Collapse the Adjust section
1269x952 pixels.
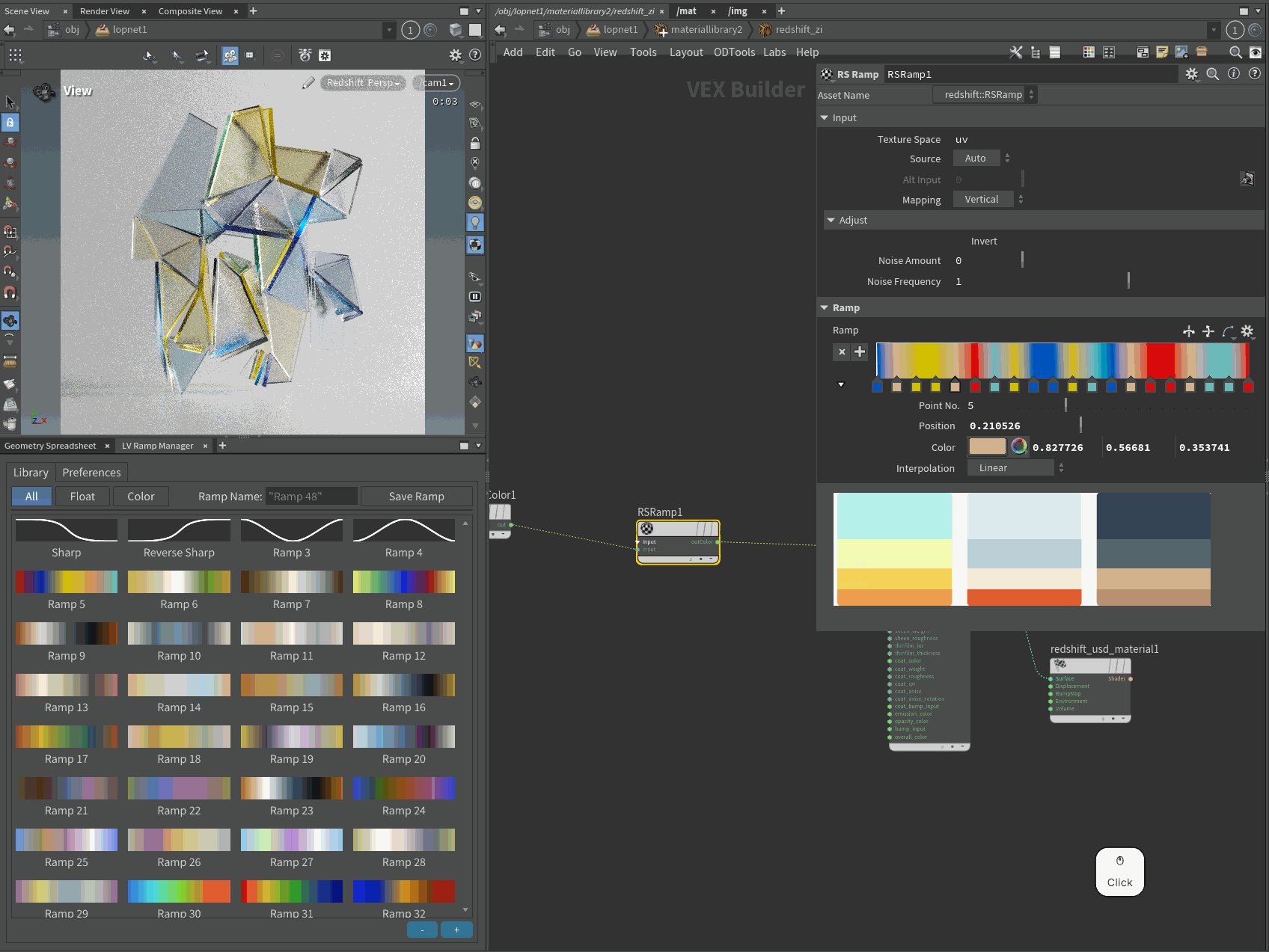(x=831, y=221)
